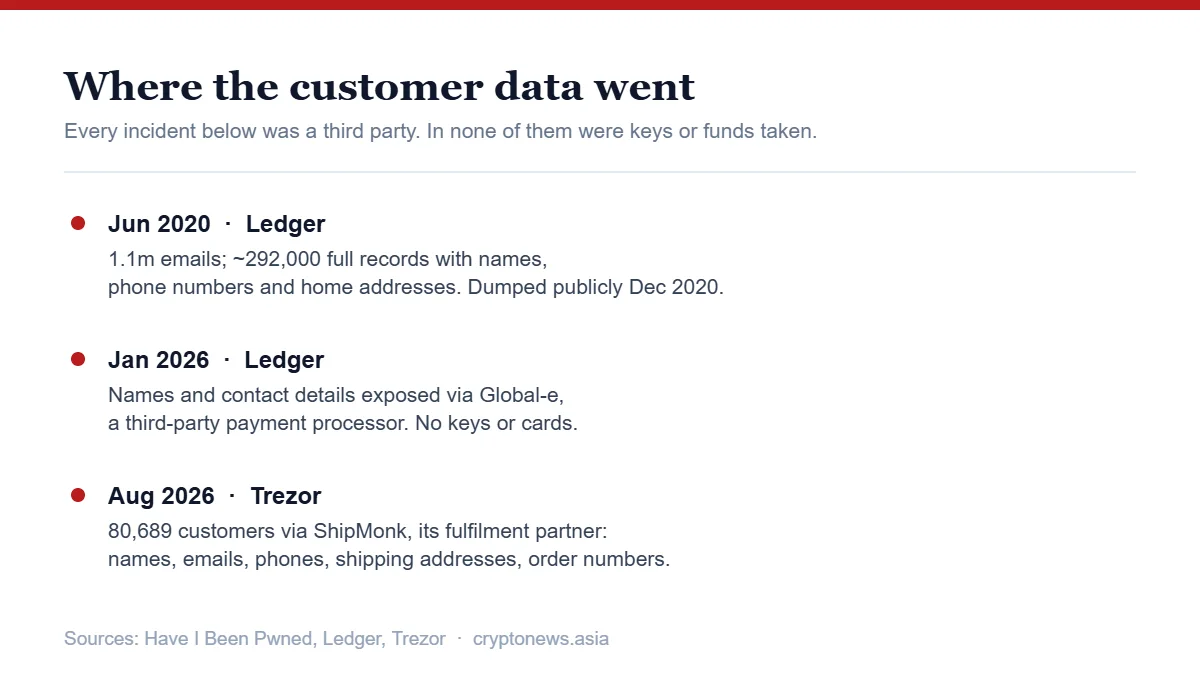This screenshot has width=1200, height=675.
Task: Click the 80,689 customers via ShipMonk line
Action: click(x=365, y=532)
